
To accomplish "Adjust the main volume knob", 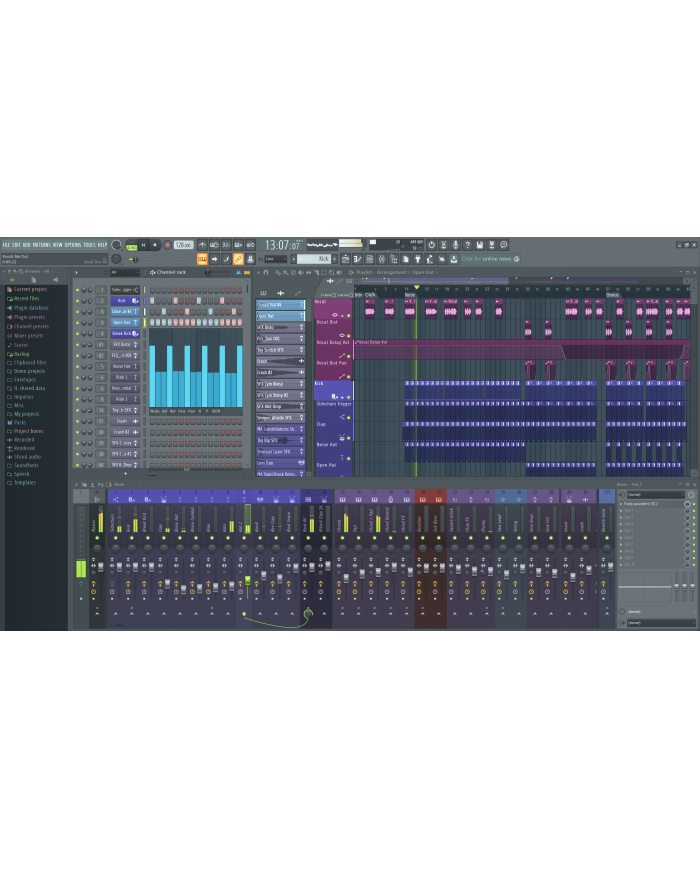I will (116, 245).
